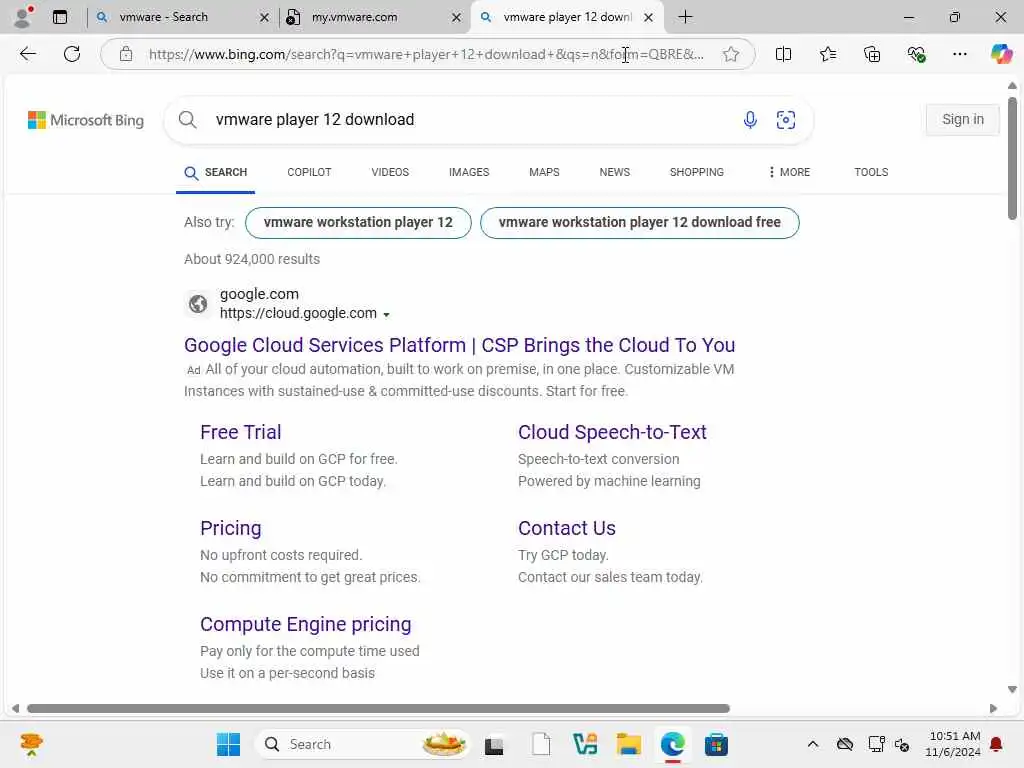The height and width of the screenshot is (768, 1024).
Task: Click the Windows taskbar Search box
Action: (363, 744)
